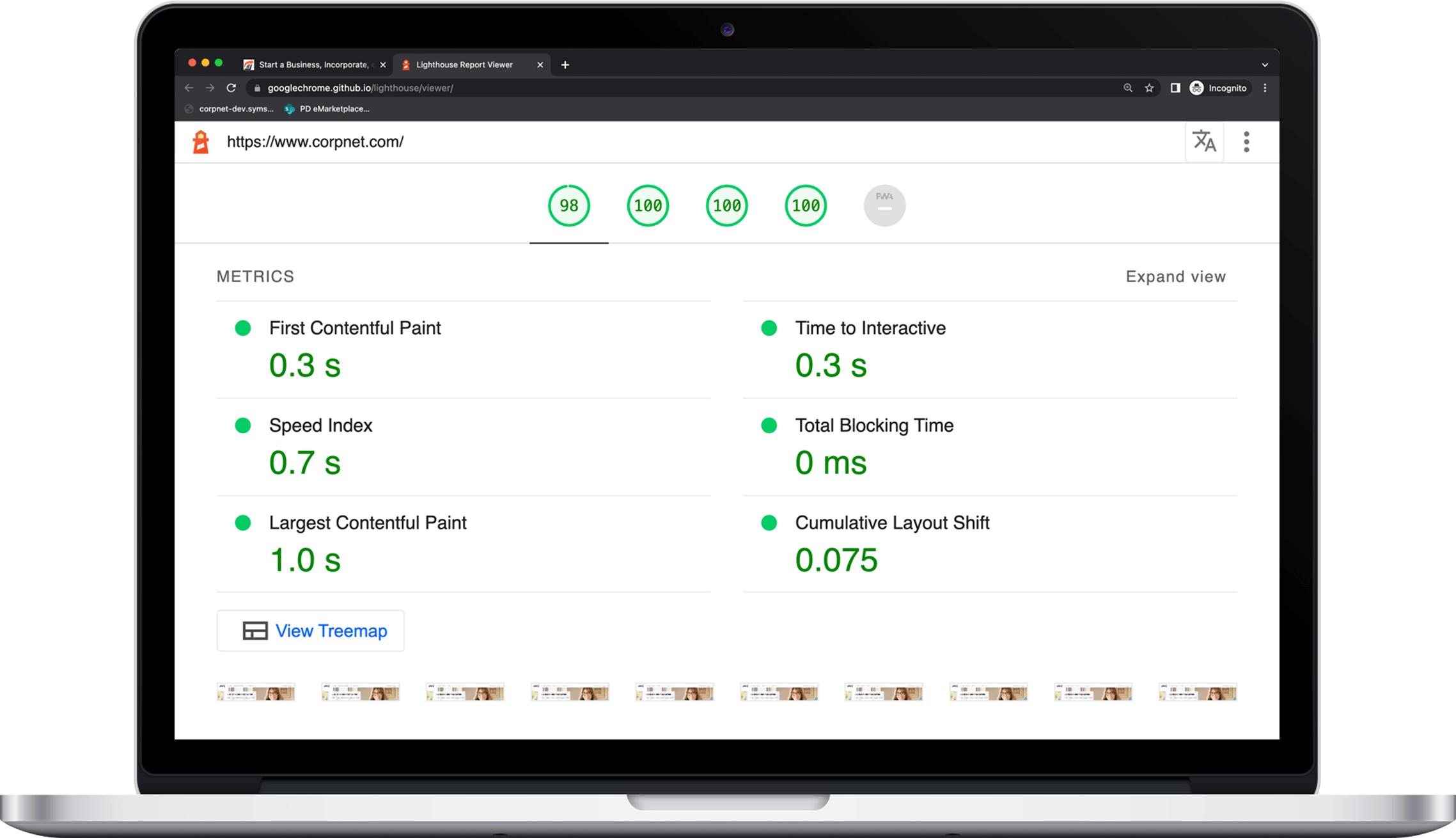Click the 0 ms blocking time value
This screenshot has height=838, width=1456.
(x=831, y=462)
